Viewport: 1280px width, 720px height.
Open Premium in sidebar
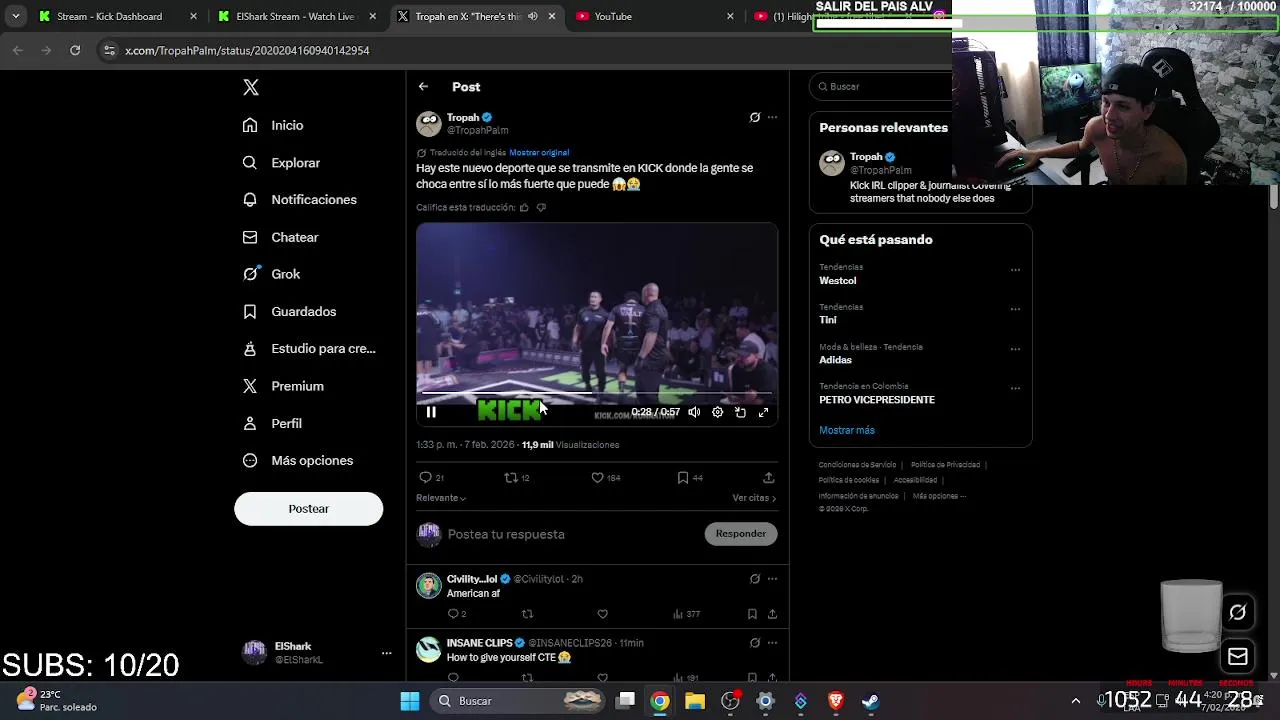pyautogui.click(x=283, y=386)
